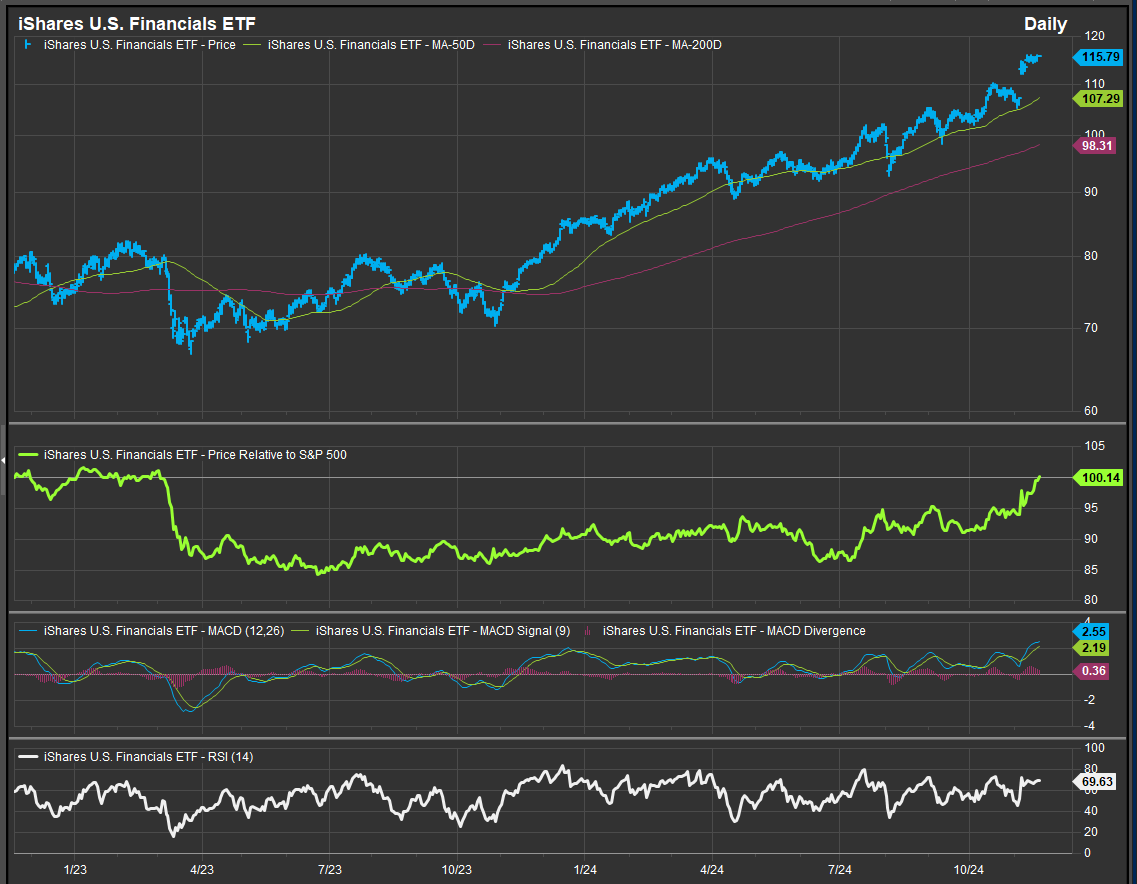Click the 100.14 relative price value tag
This screenshot has width=1137, height=884.
tap(1099, 478)
